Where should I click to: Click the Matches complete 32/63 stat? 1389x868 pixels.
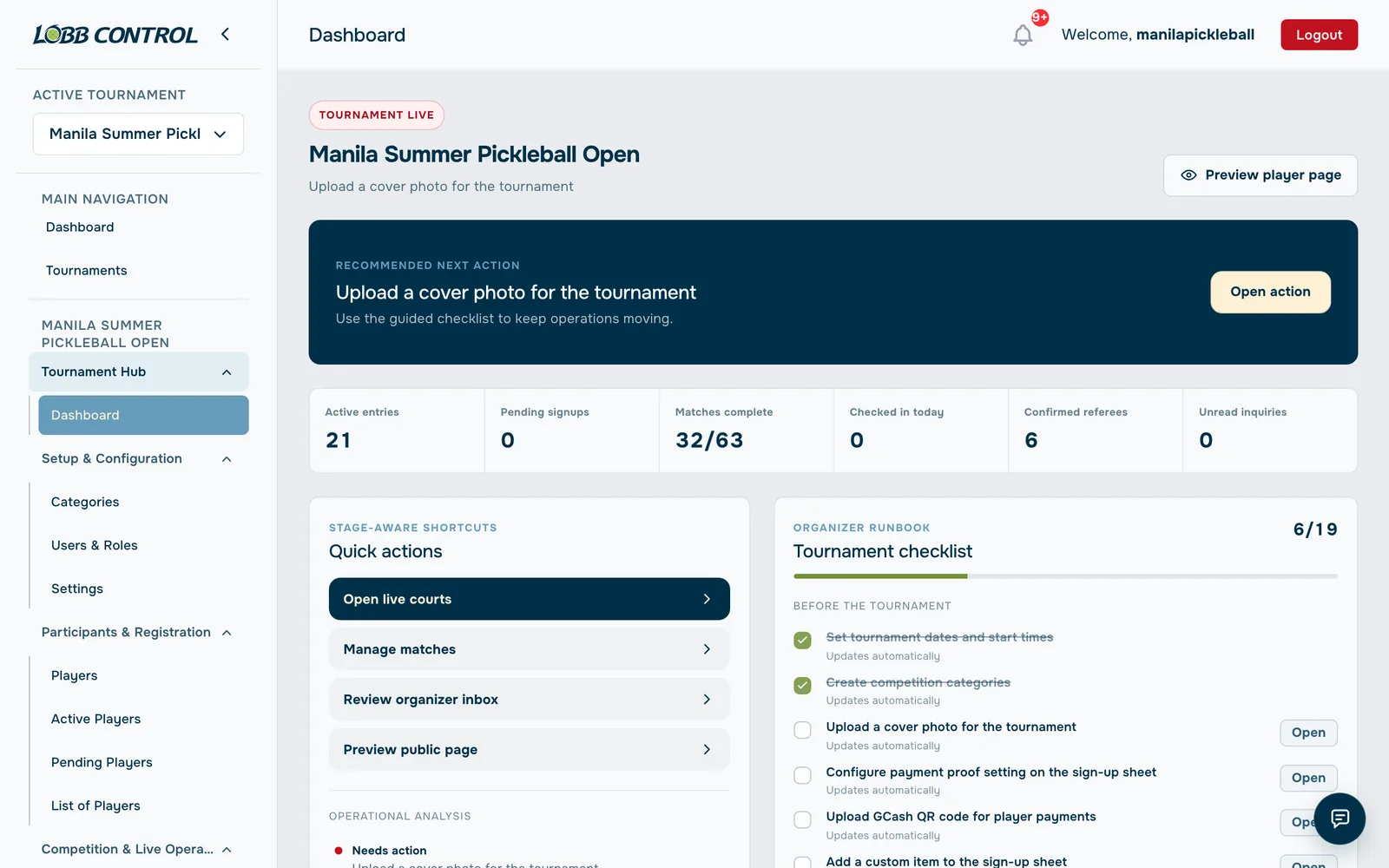pyautogui.click(x=746, y=431)
